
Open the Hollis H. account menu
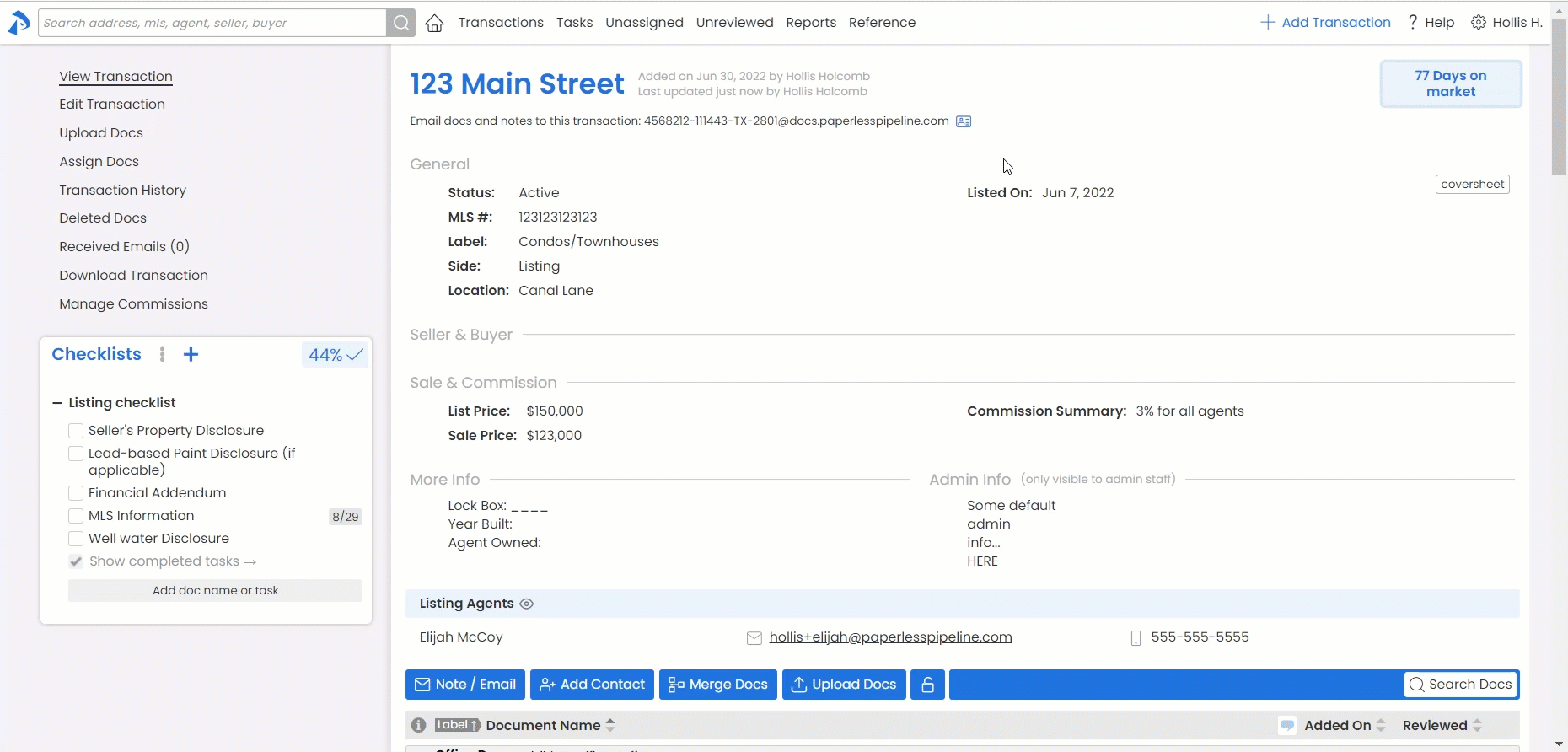[x=1507, y=23]
